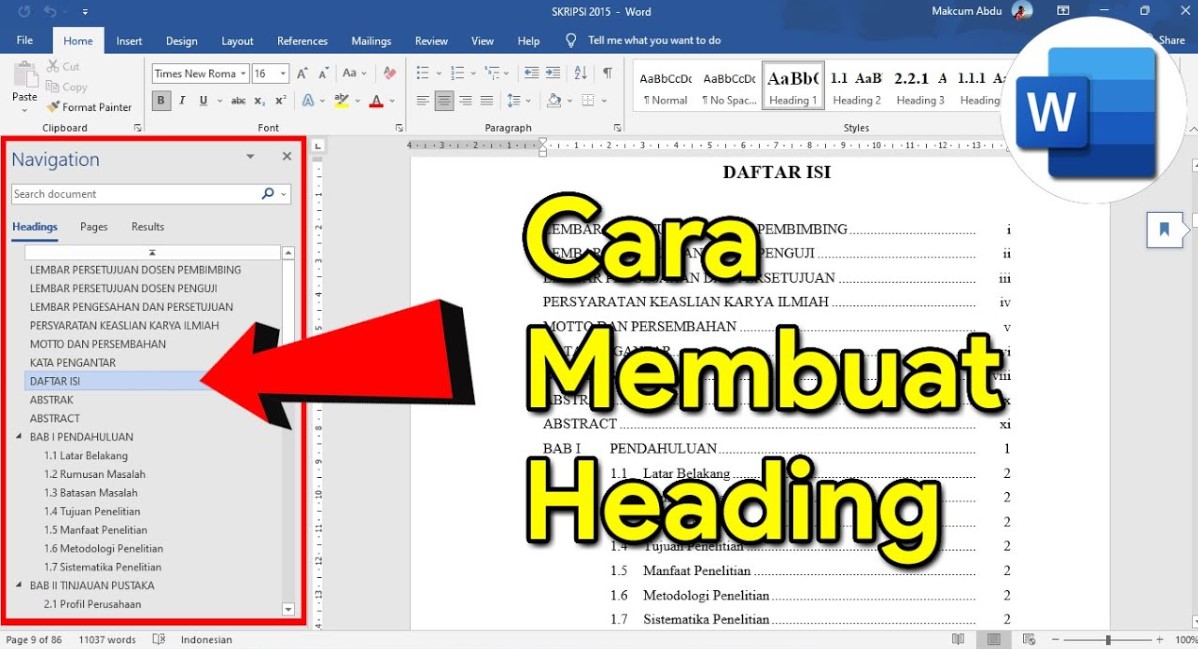Apply center alignment to the paragraph
Screen dimensions: 1198x649
[x=443, y=100]
